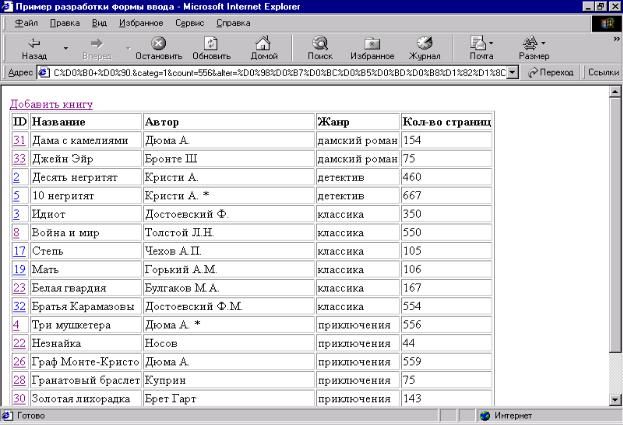
Task: Open book ID 22 link
Action: coord(19,343)
